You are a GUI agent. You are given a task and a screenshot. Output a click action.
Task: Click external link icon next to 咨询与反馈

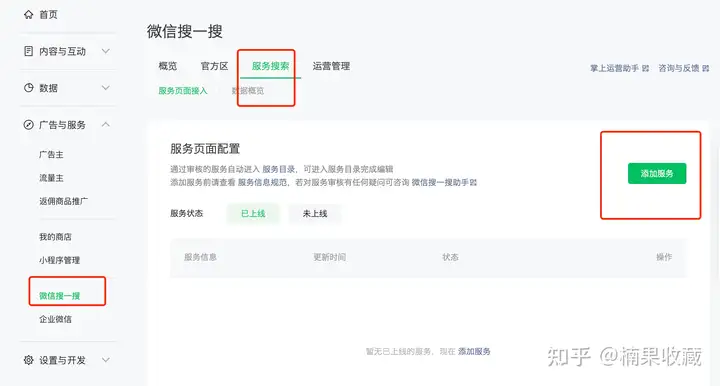point(706,68)
